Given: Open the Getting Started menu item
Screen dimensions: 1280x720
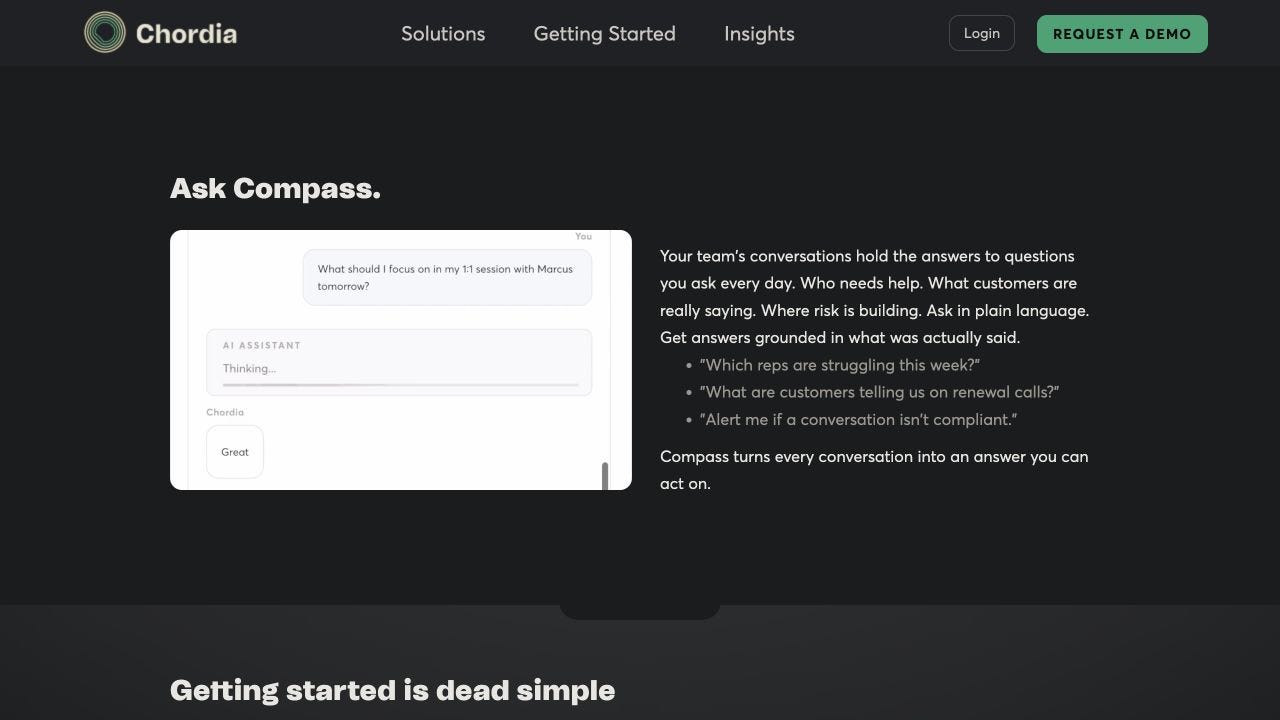Looking at the screenshot, I should pos(605,34).
